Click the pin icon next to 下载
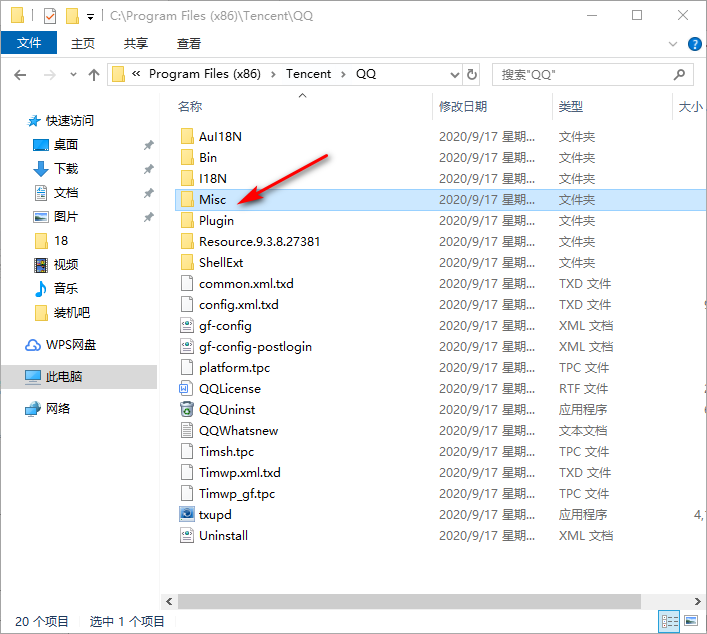Screen dimensions: 707x634 coord(148,169)
